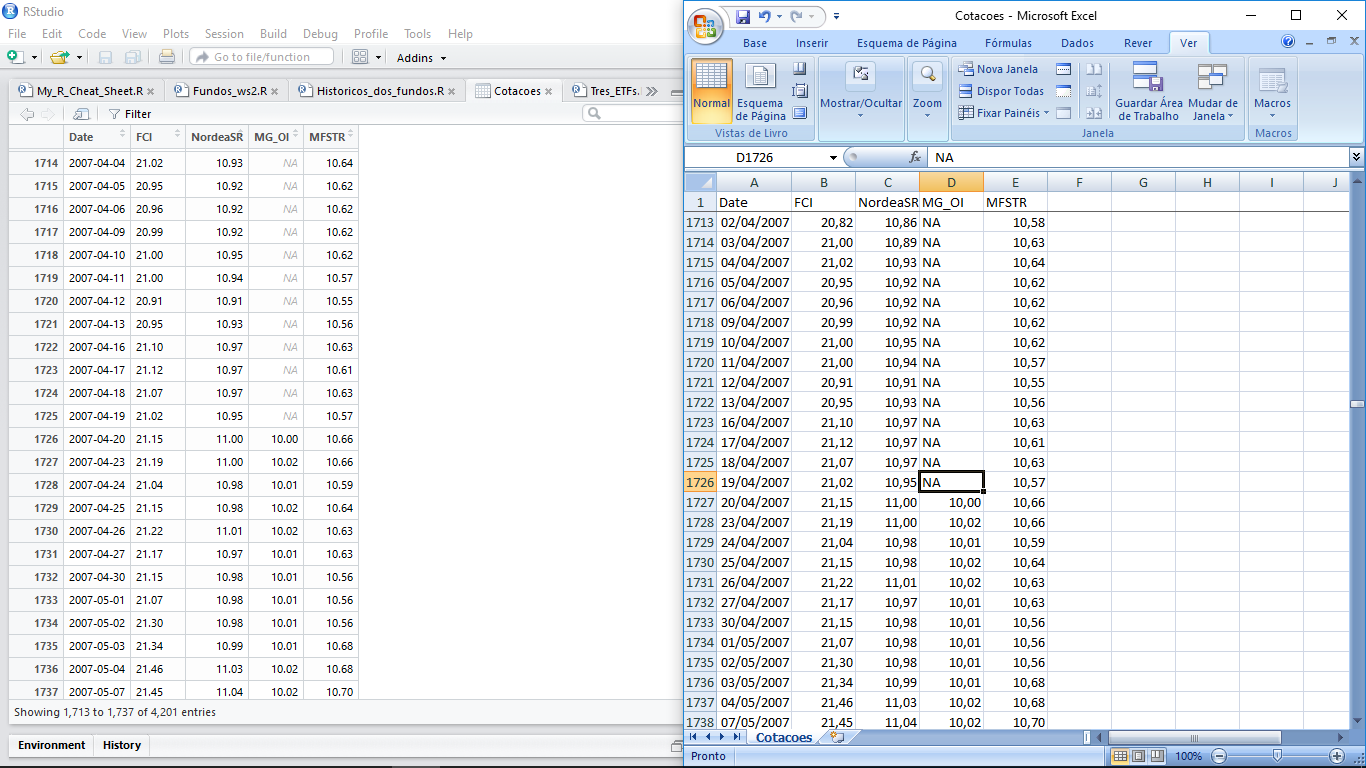Screen dimensions: 1366x768
Task: Insert a new worksheet tab icon
Action: [837, 738]
